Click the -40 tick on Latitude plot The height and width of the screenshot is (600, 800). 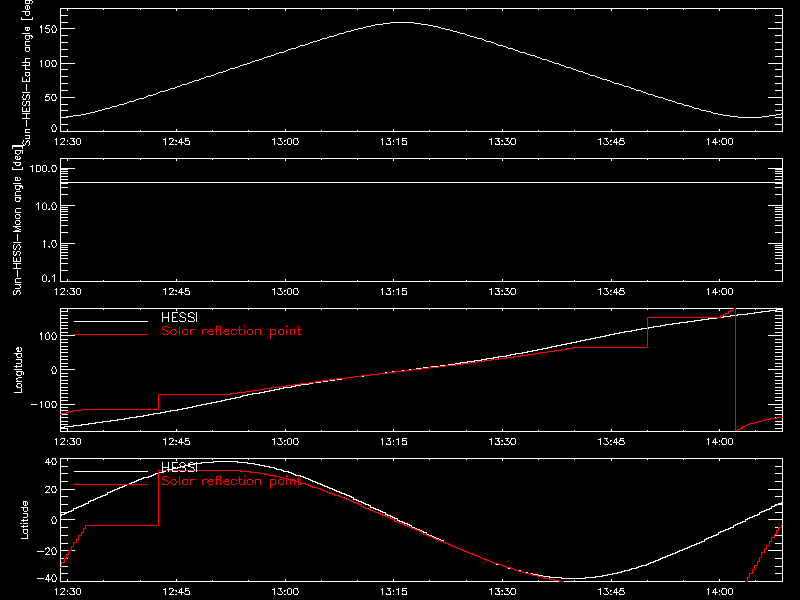(x=47, y=579)
